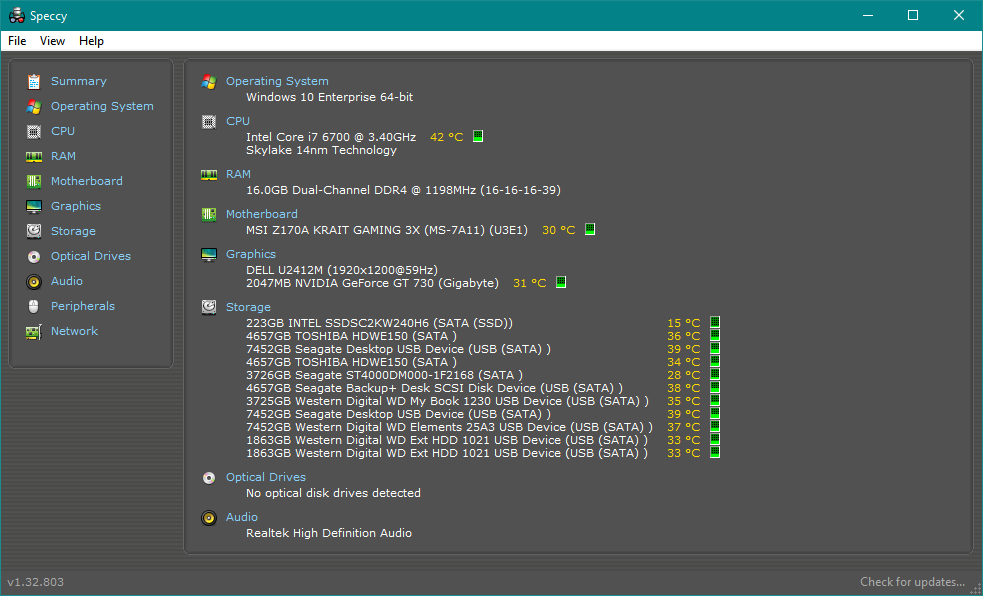Viewport: 983px width, 596px height.
Task: Click '4657GB Seagate Backup+ Desk SCSI' row
Action: click(434, 388)
